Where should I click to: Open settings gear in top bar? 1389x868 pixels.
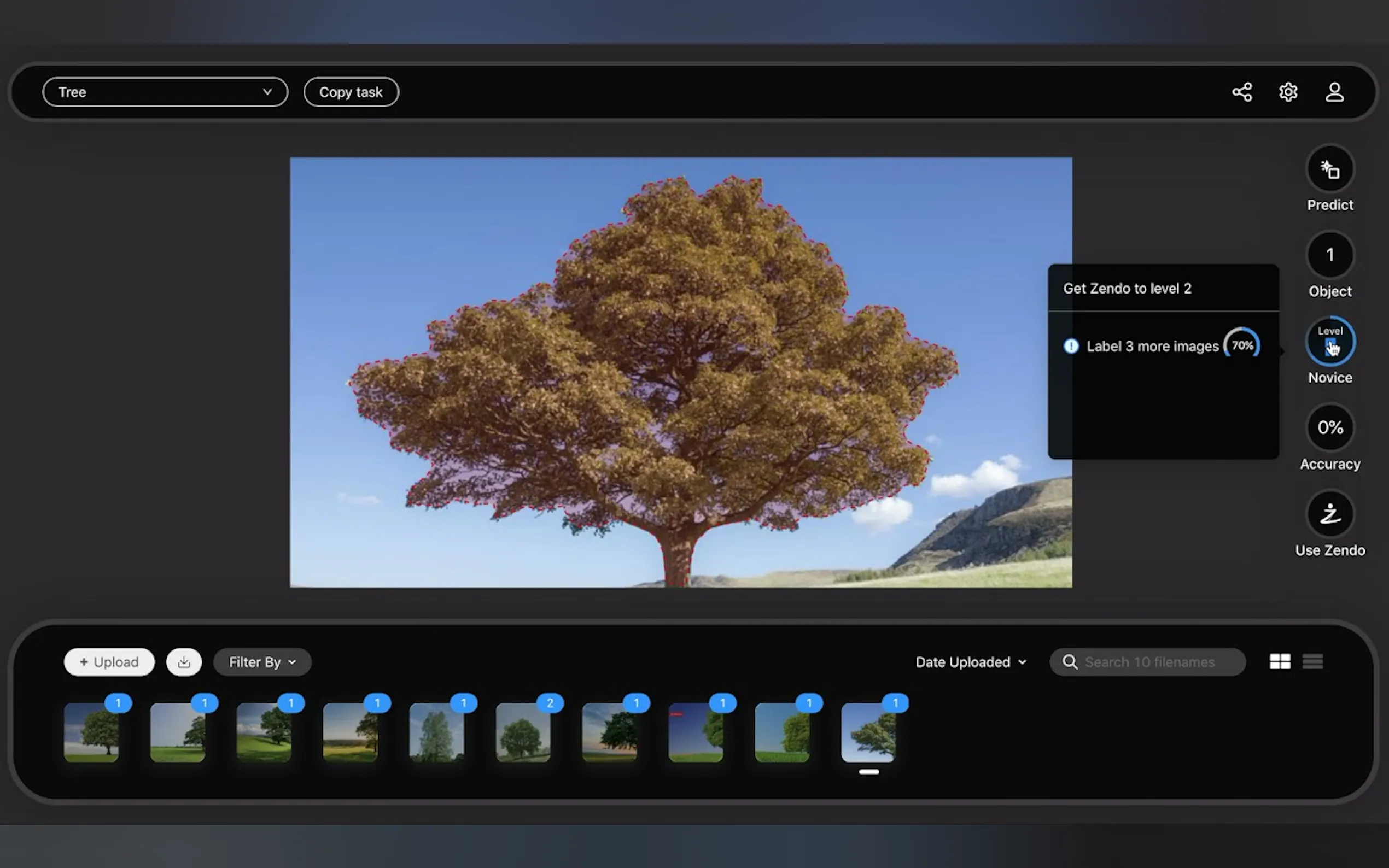[1288, 92]
